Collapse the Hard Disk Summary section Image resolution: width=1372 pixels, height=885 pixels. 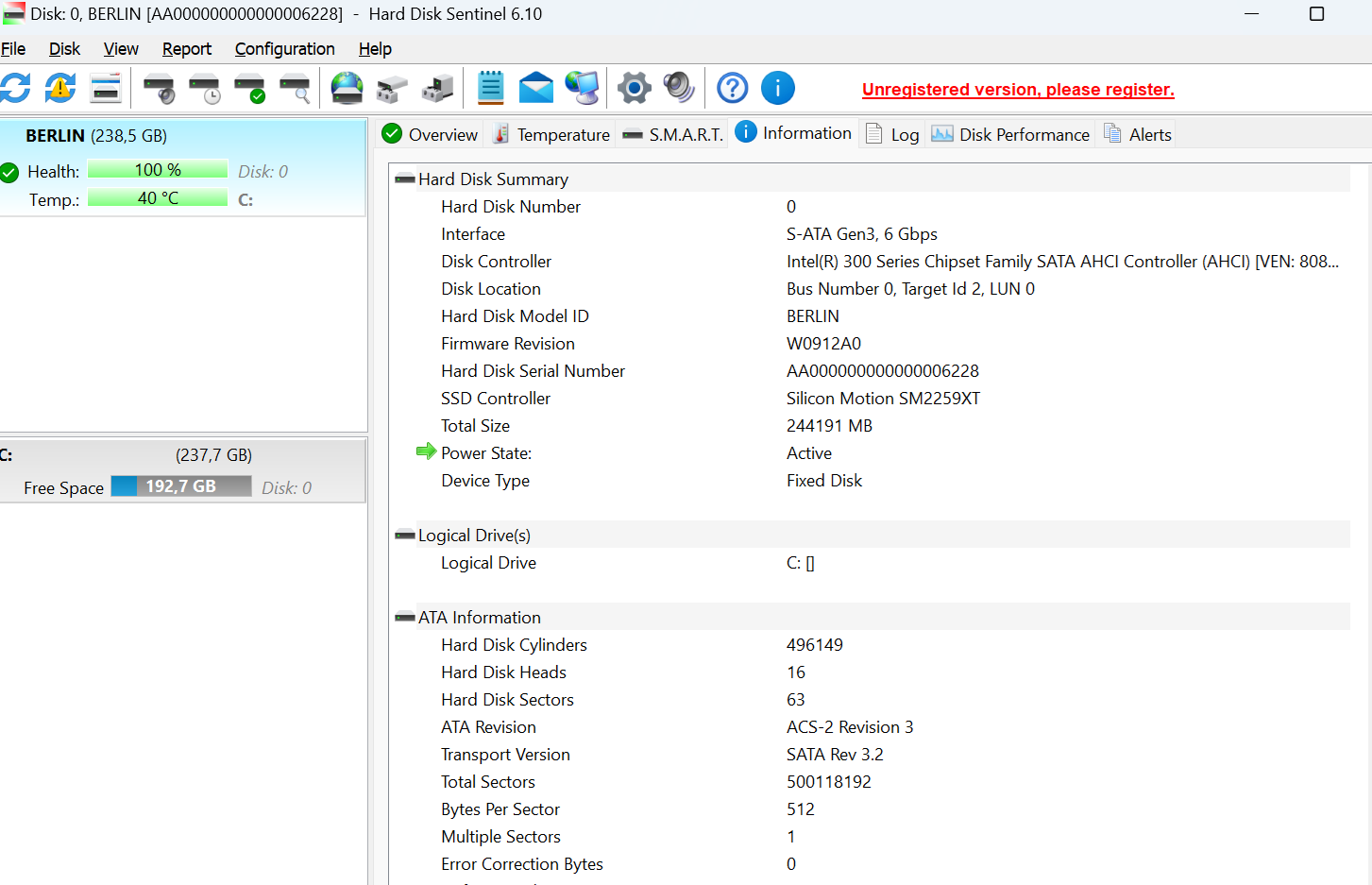tap(405, 179)
